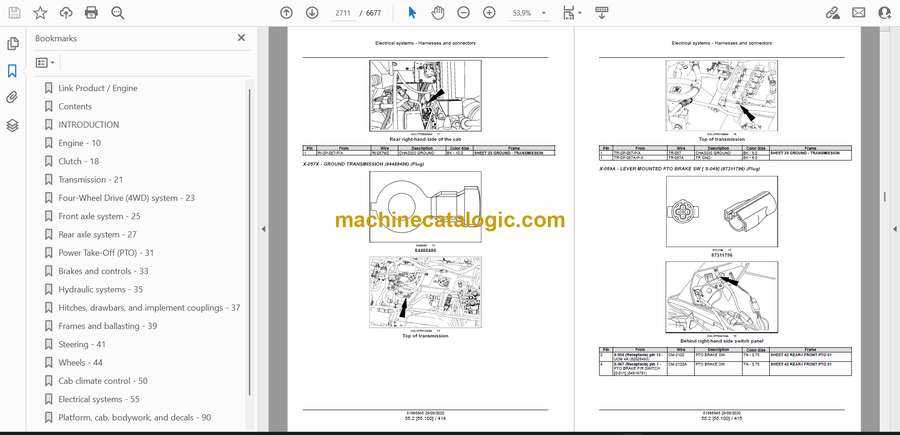
Task: Activate the hand pan tool
Action: [x=438, y=13]
